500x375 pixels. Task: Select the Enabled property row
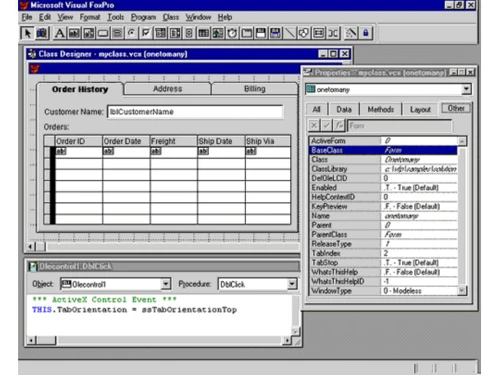click(383, 188)
